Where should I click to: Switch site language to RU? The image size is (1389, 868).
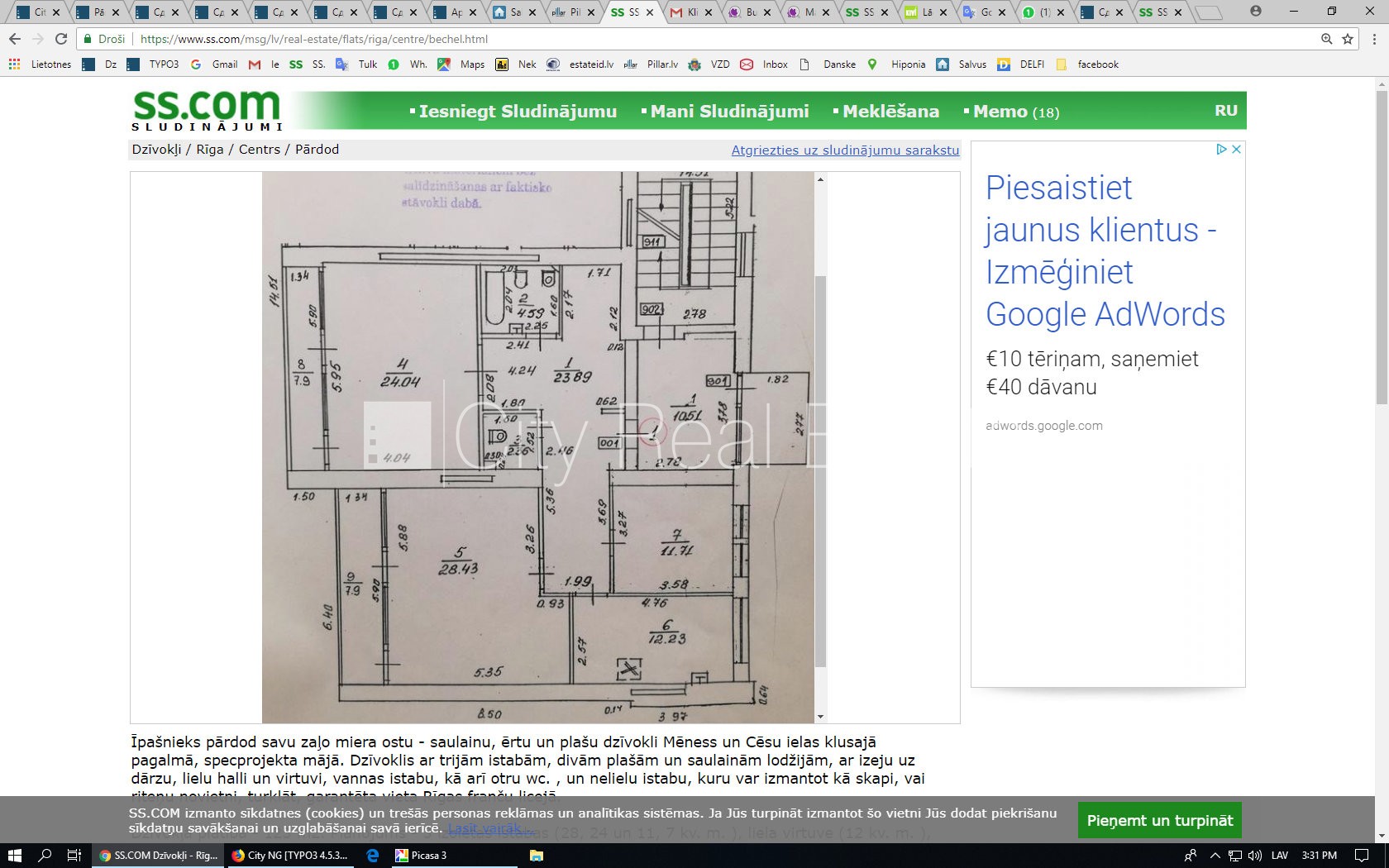point(1225,111)
